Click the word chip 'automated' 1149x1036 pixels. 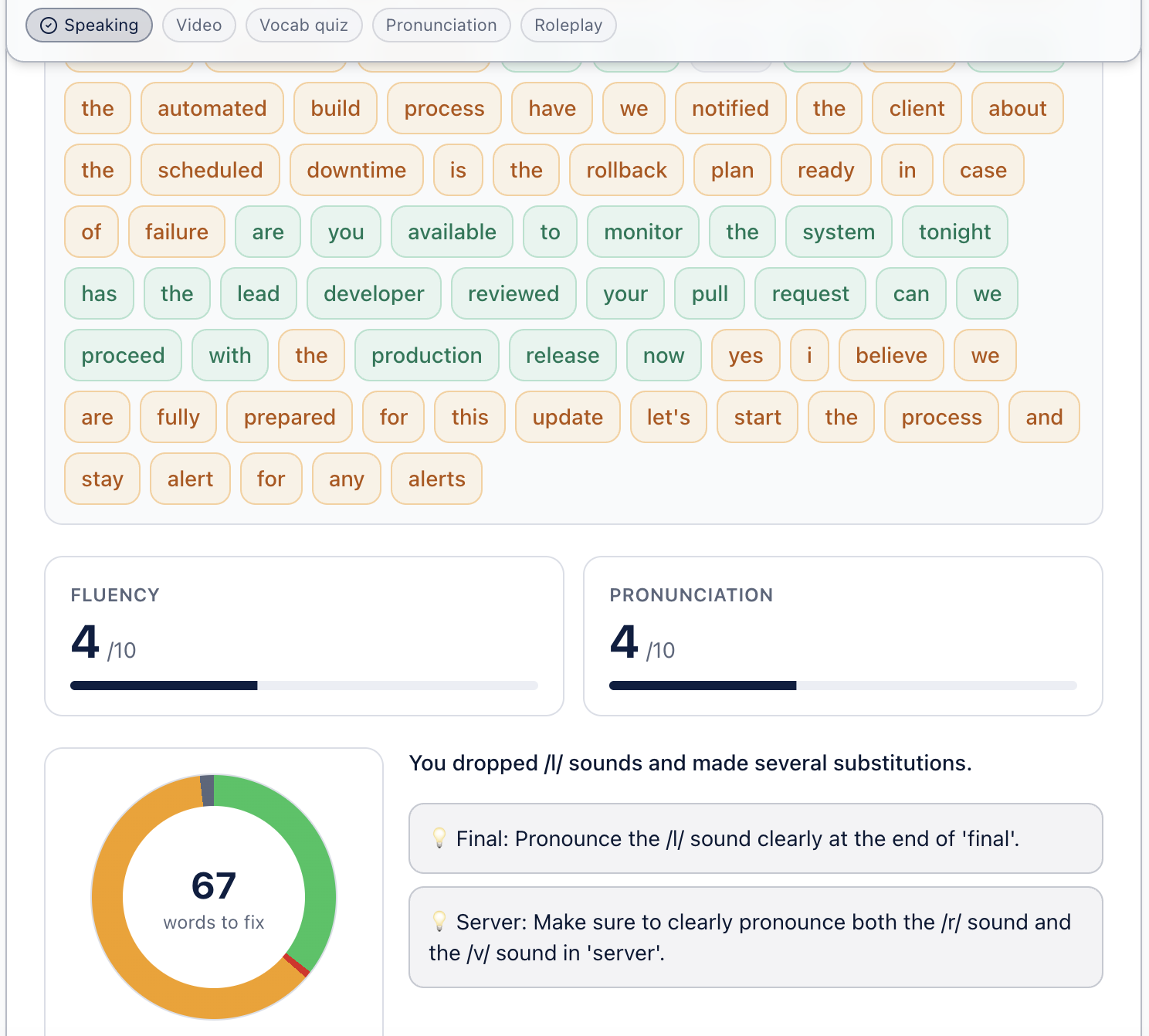212,108
